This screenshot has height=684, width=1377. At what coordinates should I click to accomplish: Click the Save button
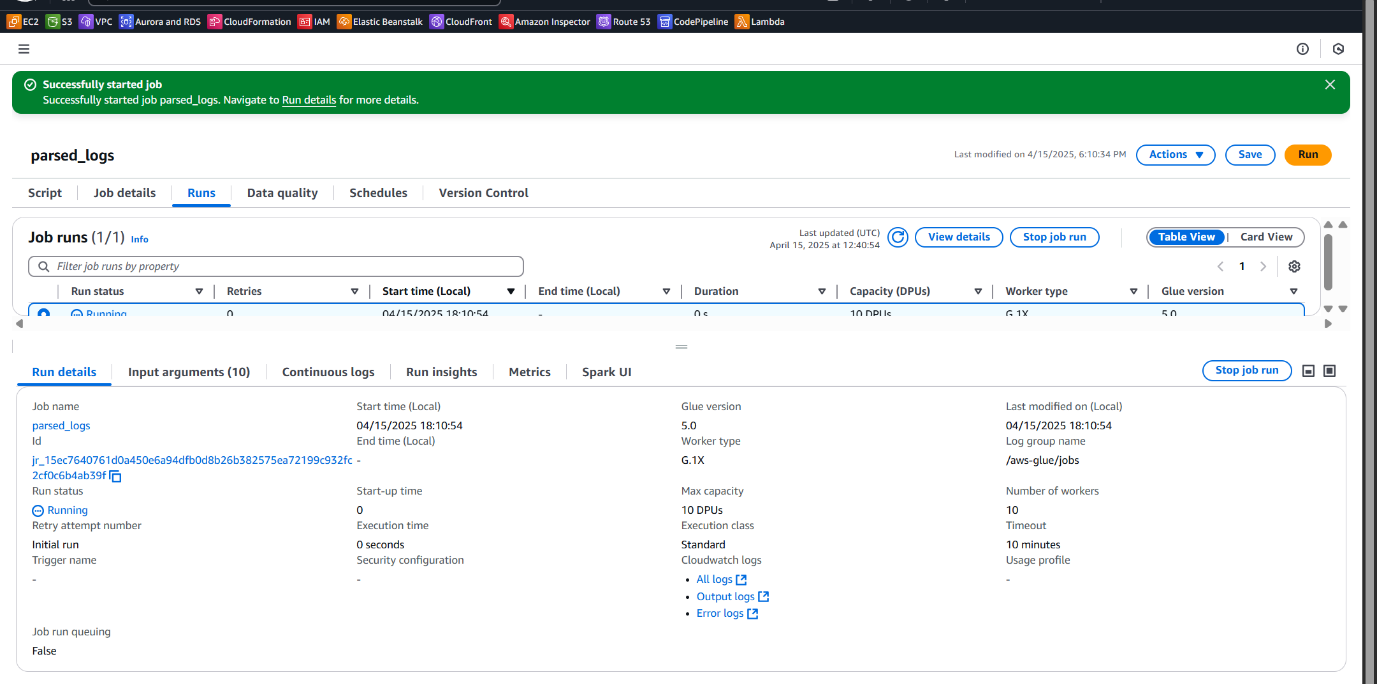1250,155
